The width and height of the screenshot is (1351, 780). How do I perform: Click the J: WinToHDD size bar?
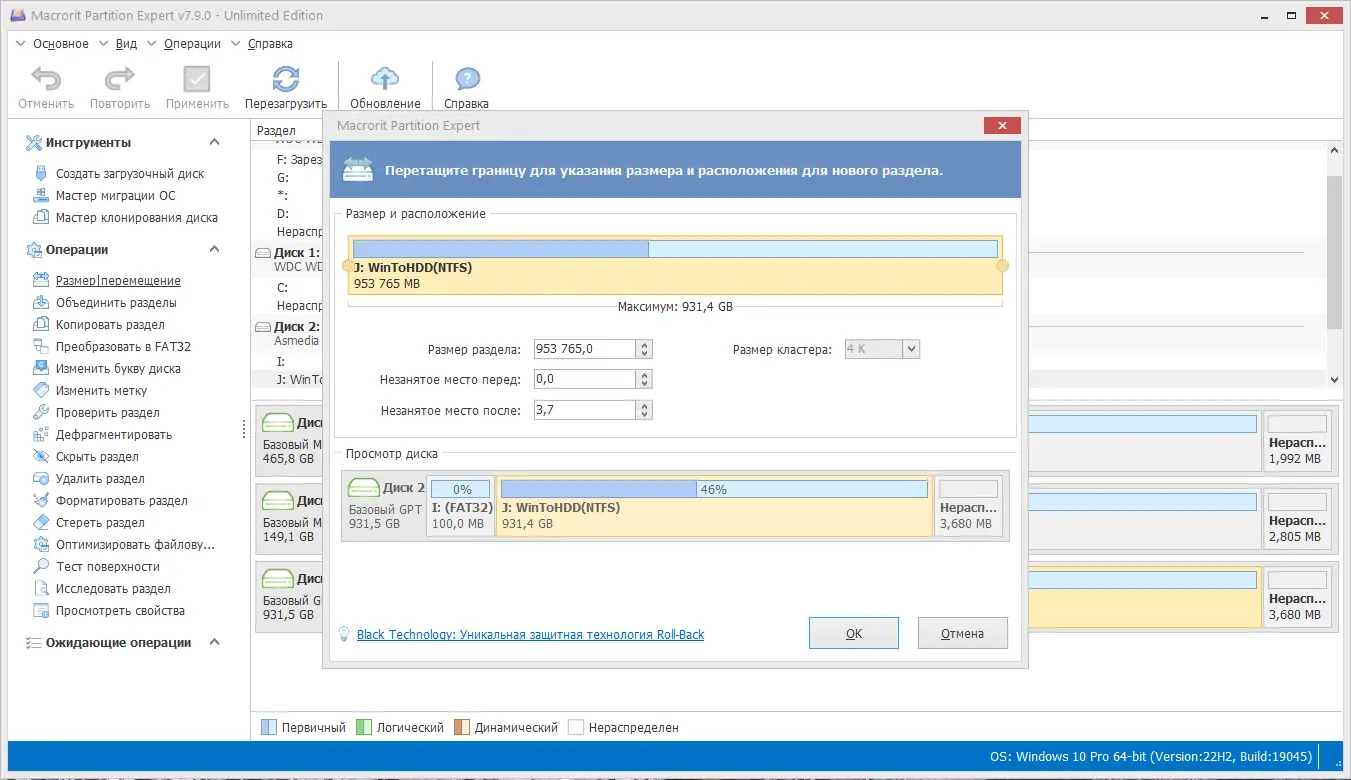pos(675,249)
